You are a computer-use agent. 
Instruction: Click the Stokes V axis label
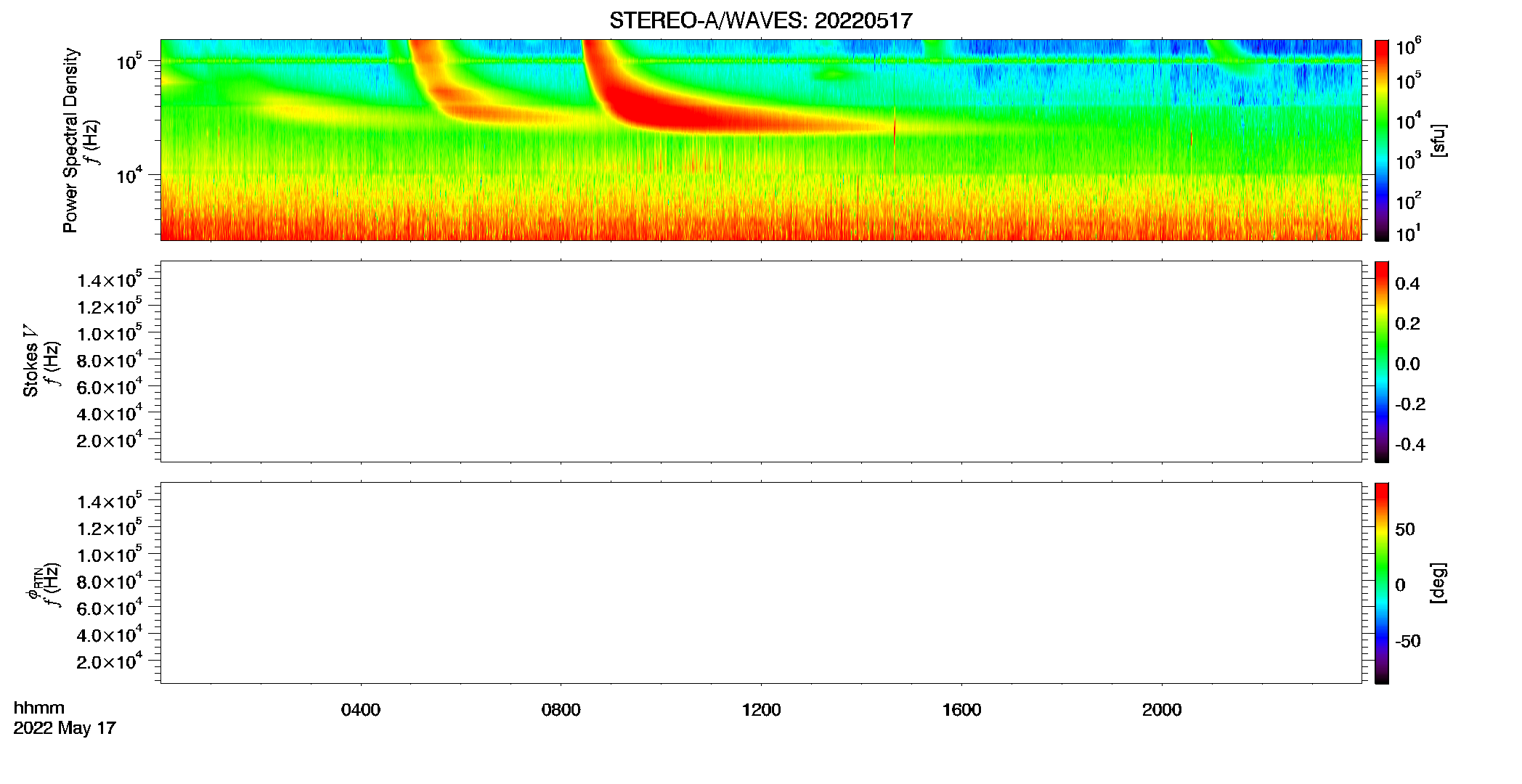pyautogui.click(x=30, y=360)
